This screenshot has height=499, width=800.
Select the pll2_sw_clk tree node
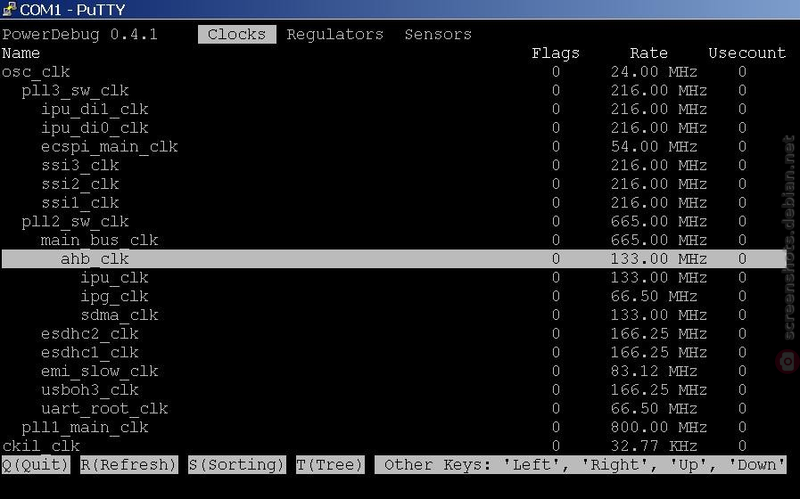pos(393,221)
